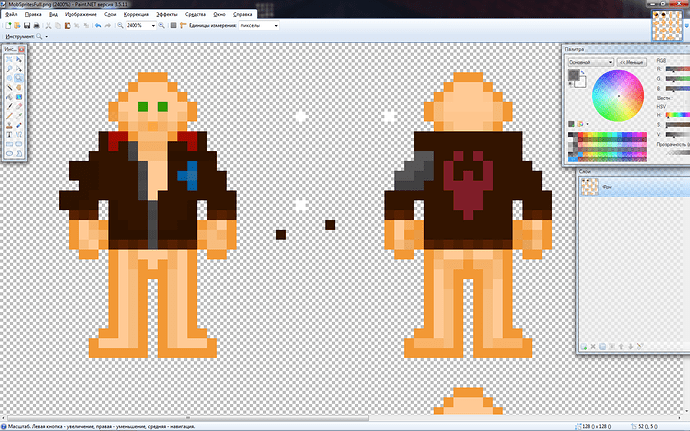Click the image thumbnail in top-right corner
Viewport: 690px width, 431px height.
click(x=667, y=26)
